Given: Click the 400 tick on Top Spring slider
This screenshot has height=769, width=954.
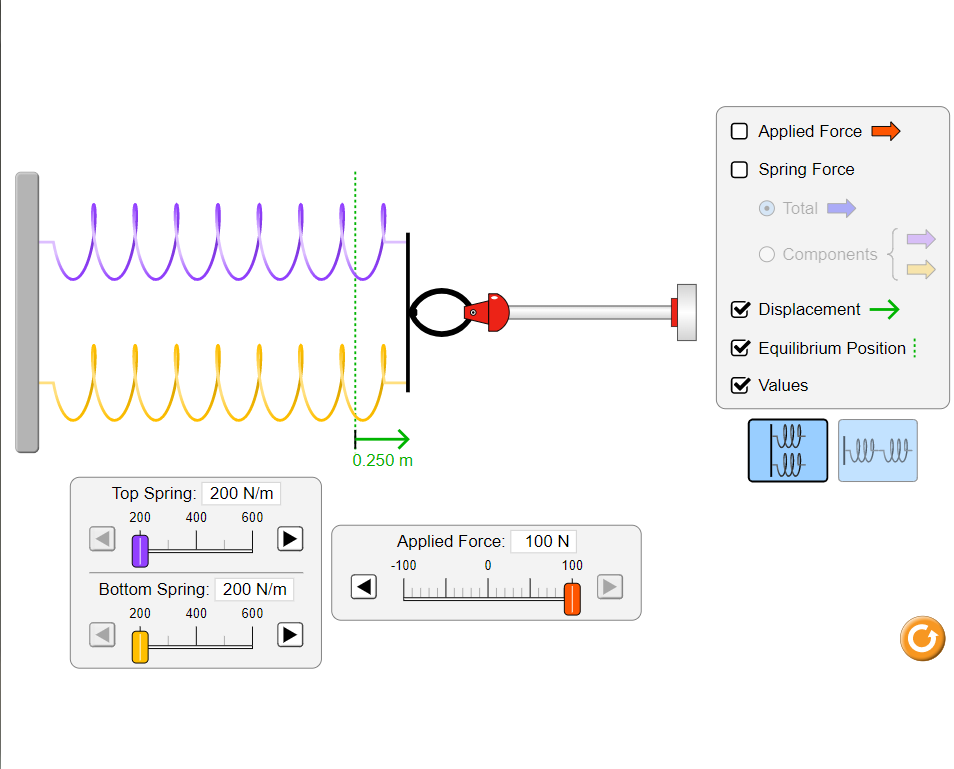Looking at the screenshot, I should point(196,540).
